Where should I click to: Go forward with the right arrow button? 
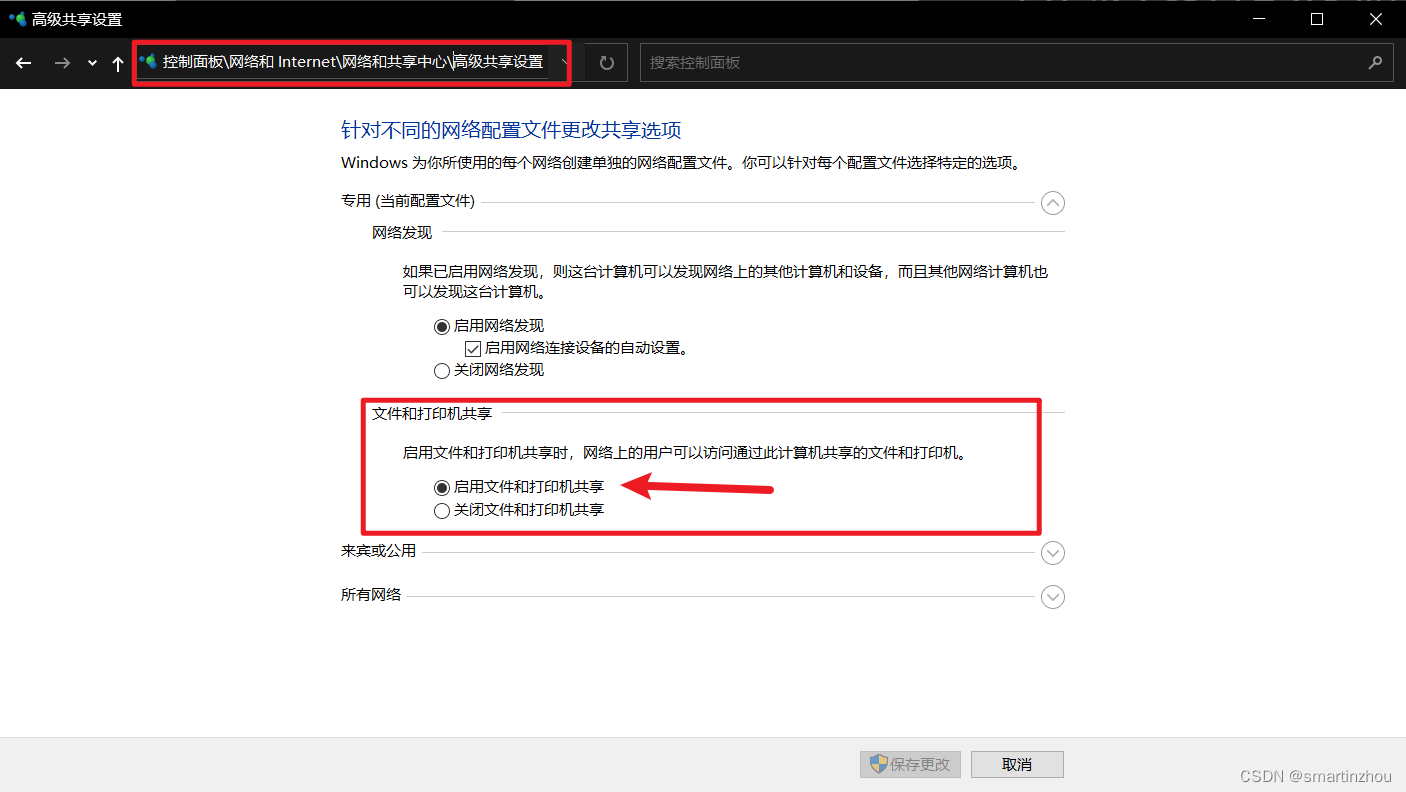tap(62, 63)
